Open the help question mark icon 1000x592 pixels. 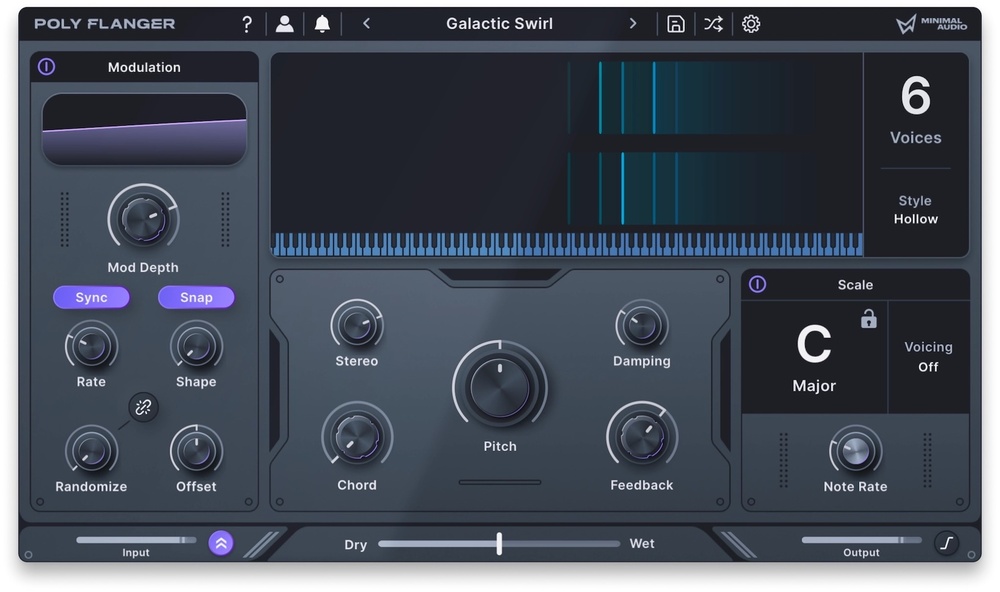(247, 24)
